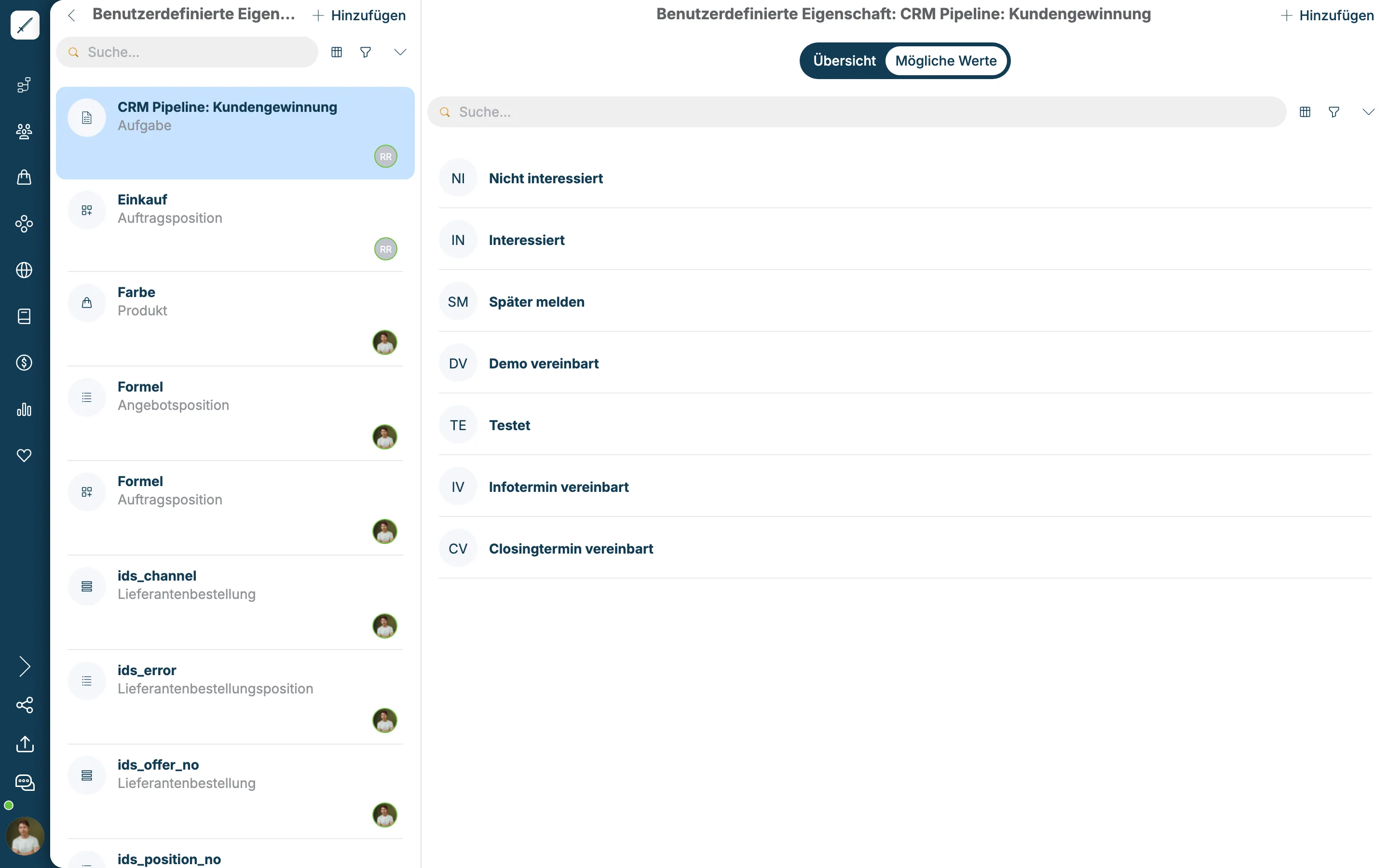Screen dimensions: 1389x868
Task: Open the book sidebar icon
Action: click(24, 316)
